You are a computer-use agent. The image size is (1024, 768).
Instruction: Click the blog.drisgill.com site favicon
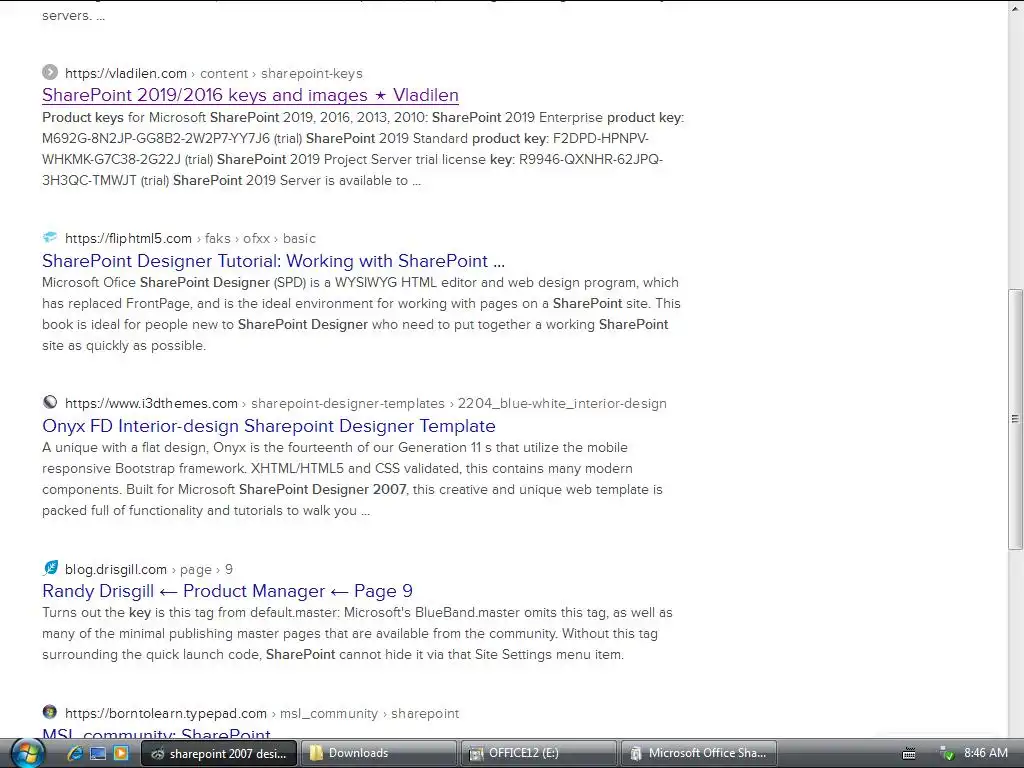point(50,568)
